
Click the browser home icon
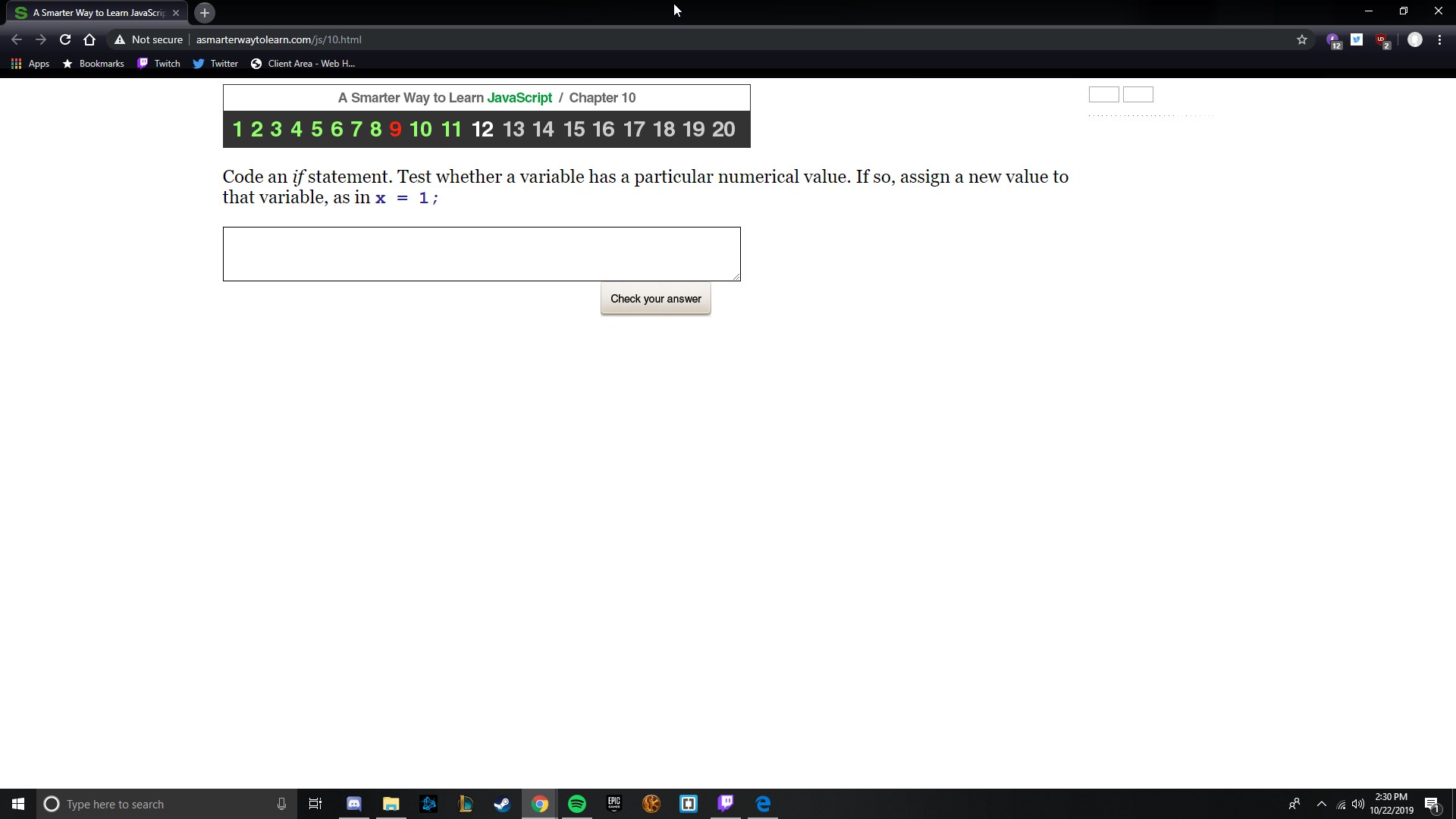click(89, 39)
